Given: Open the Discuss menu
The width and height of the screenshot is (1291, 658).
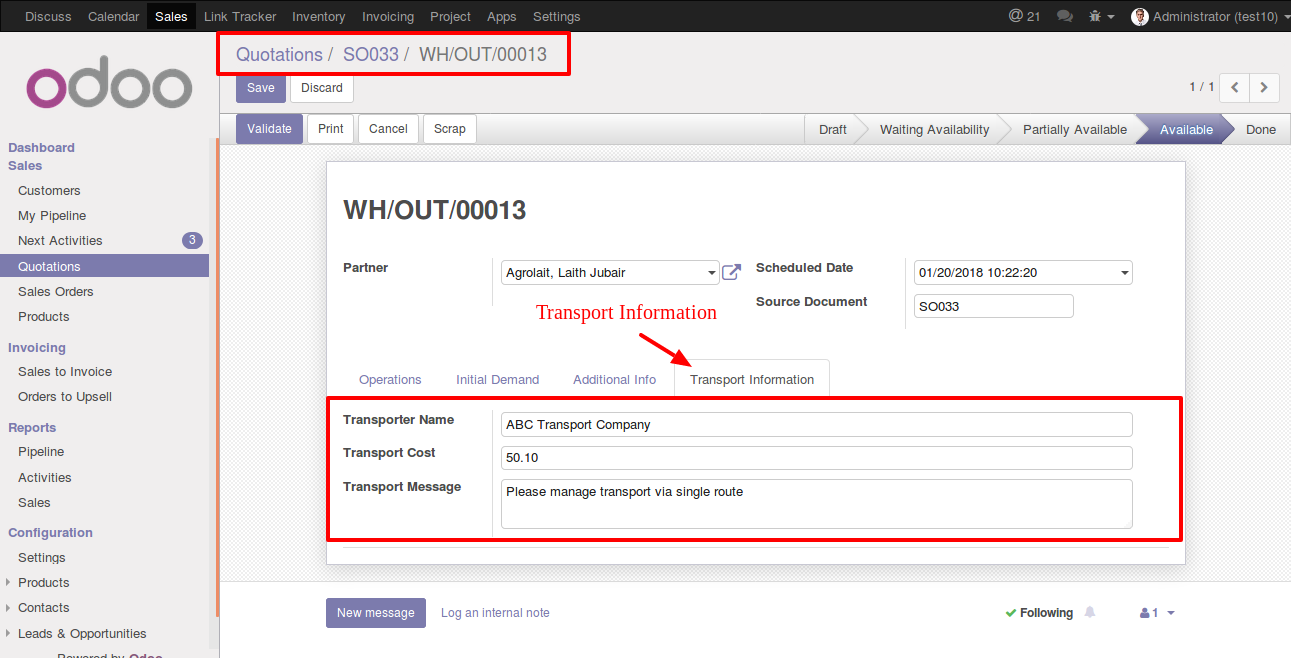Looking at the screenshot, I should pyautogui.click(x=48, y=16).
